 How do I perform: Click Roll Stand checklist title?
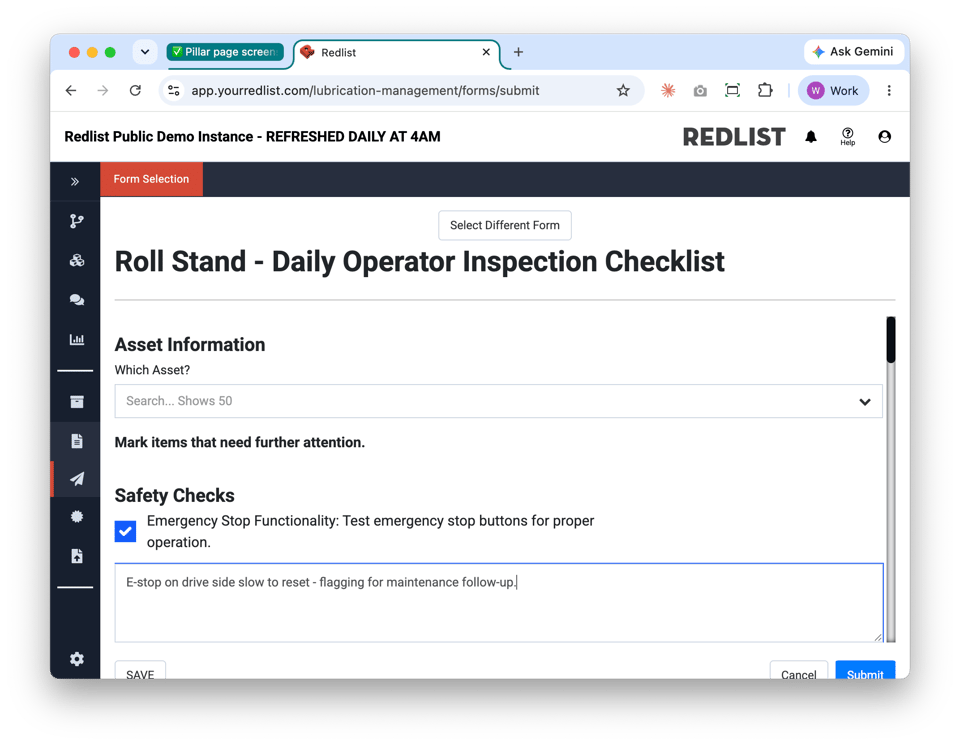click(x=419, y=262)
